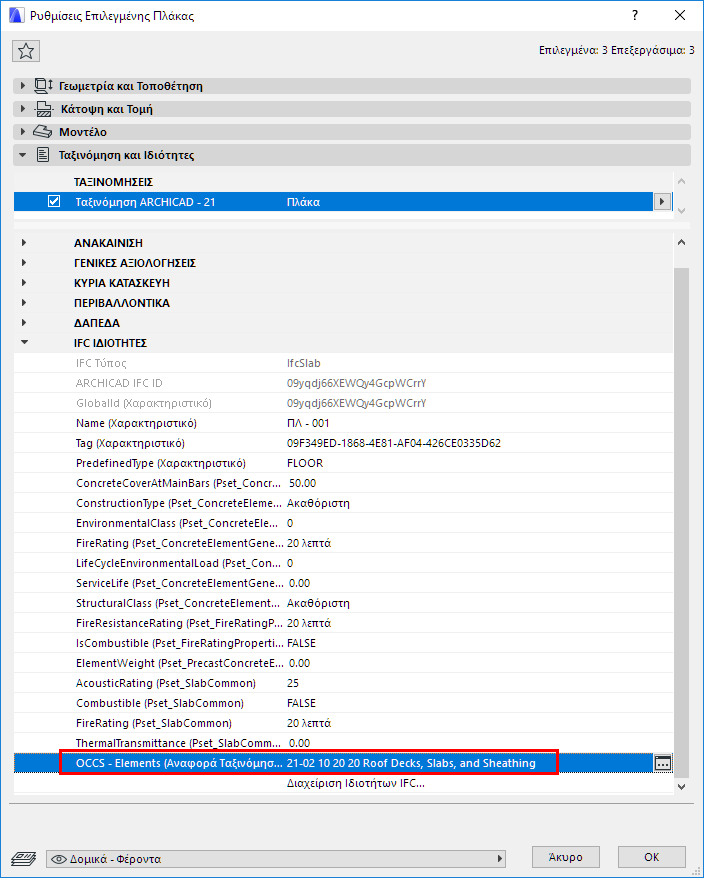Click the Ταξινόμηση και Ιδιότητες panel icon
The image size is (704, 878).
[43, 155]
